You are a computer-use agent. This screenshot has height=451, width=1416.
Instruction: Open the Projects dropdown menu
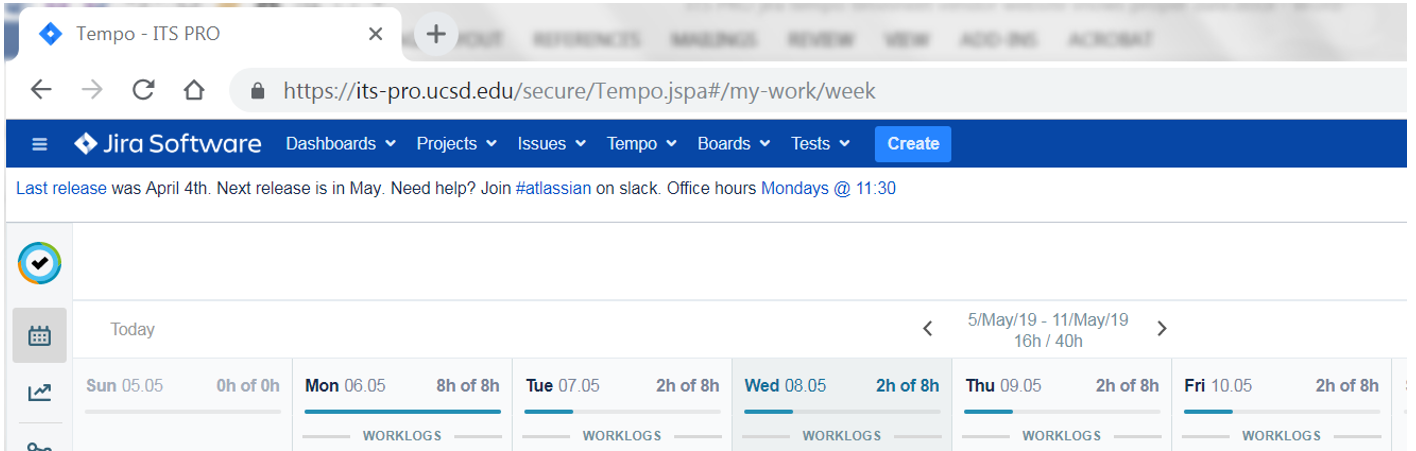pyautogui.click(x=457, y=144)
